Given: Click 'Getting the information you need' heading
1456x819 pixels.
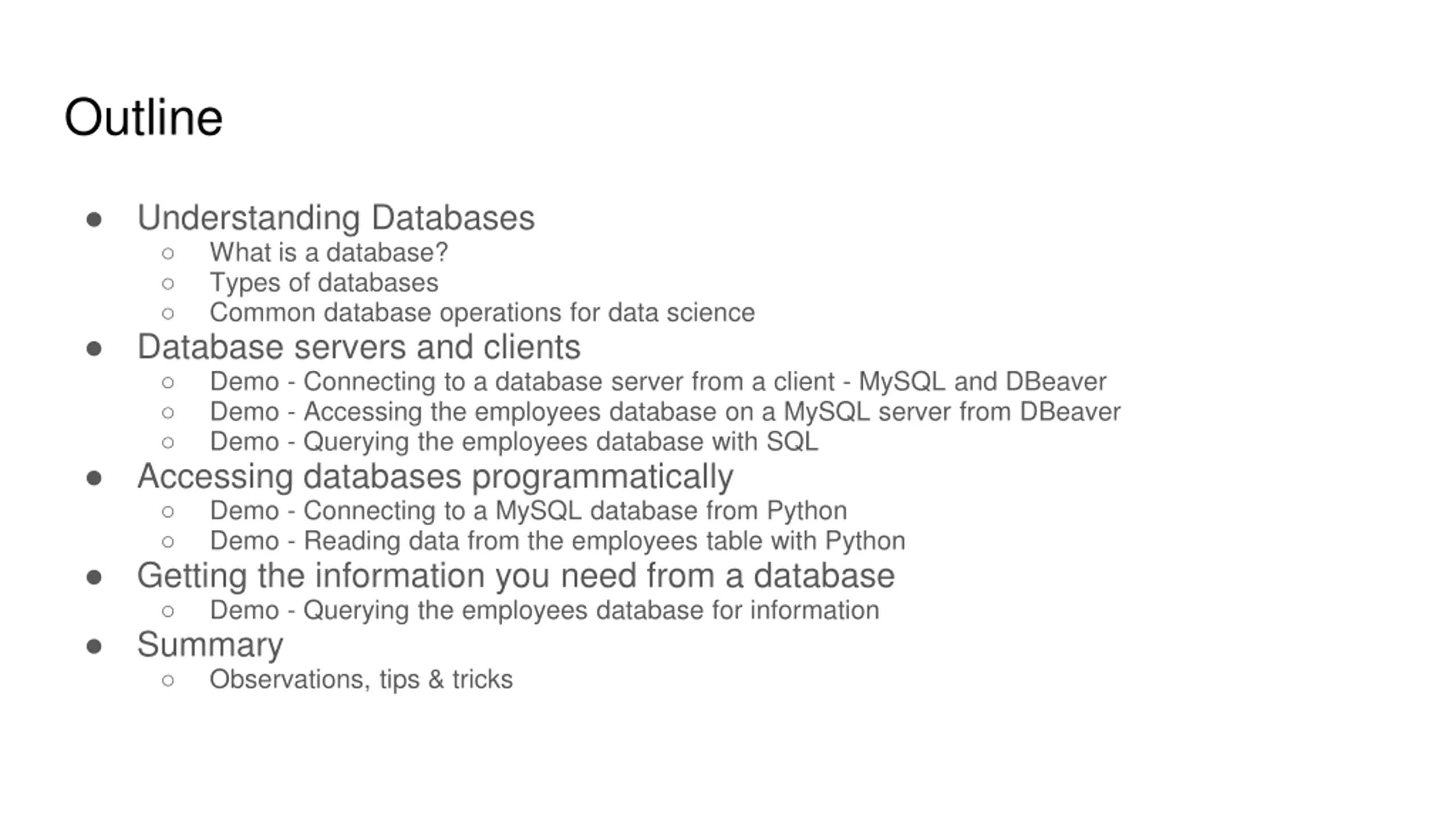Looking at the screenshot, I should coord(516,576).
